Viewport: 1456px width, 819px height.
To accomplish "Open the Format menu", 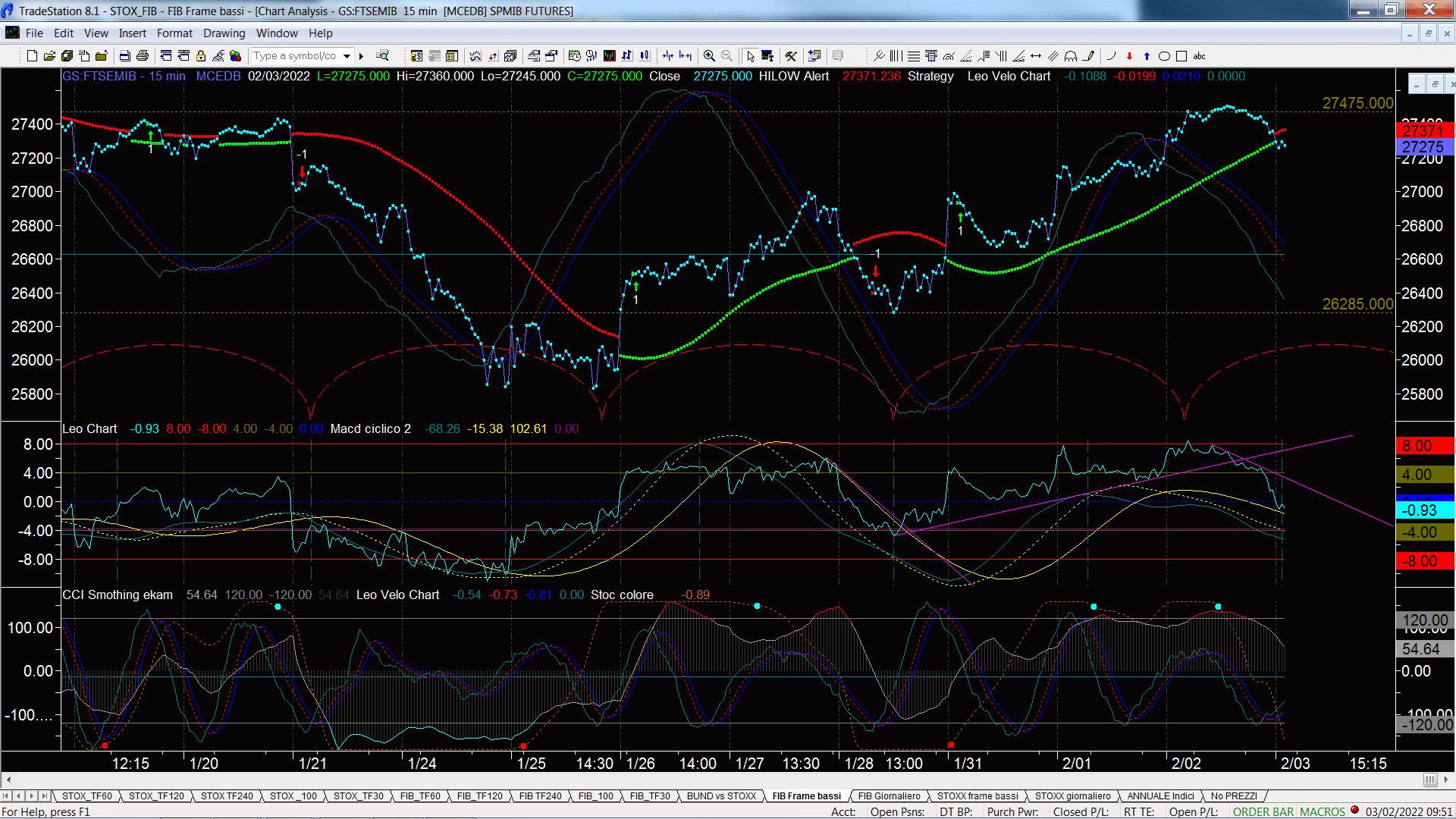I will point(174,33).
